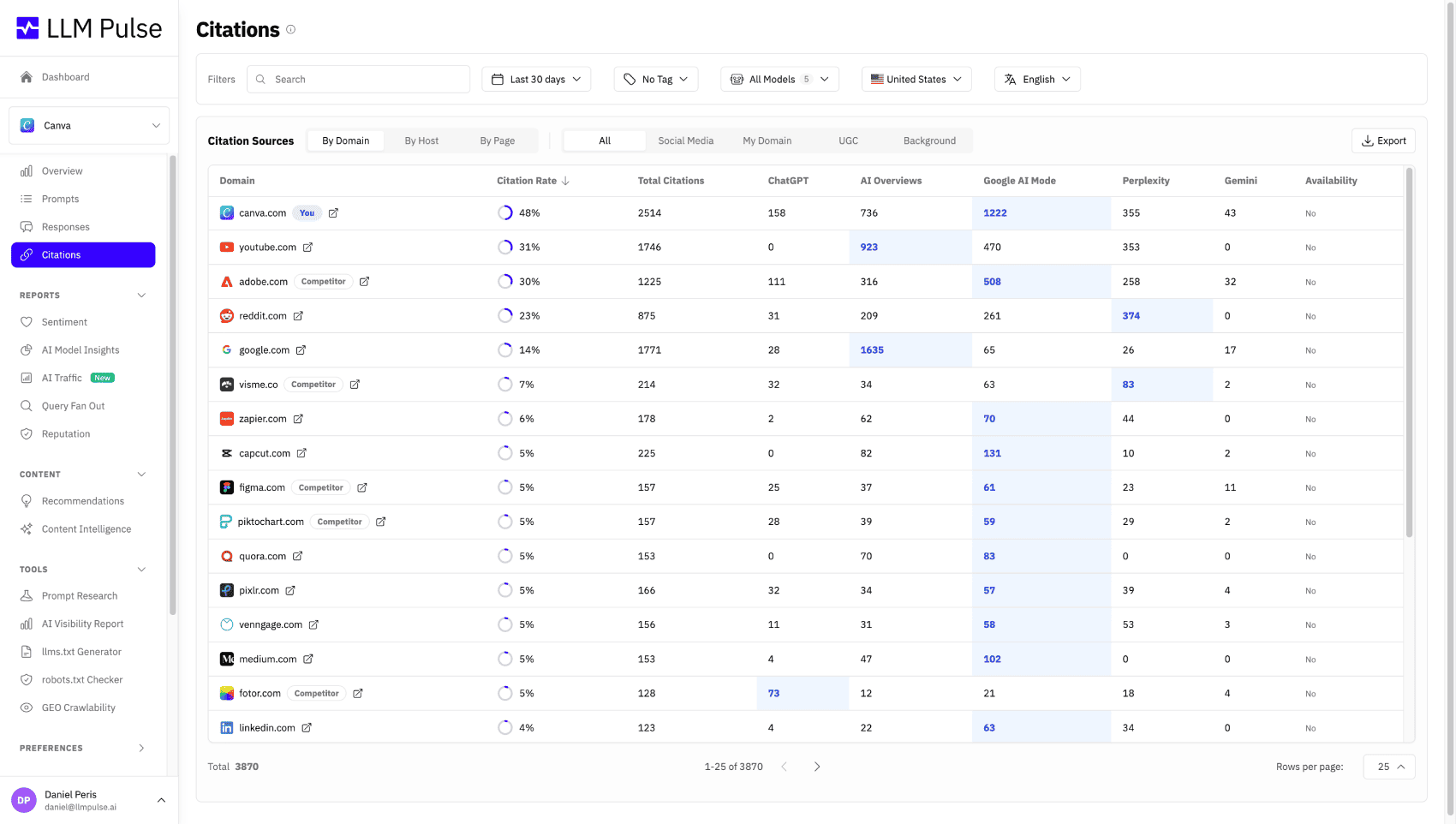Open the Query Fan Out tool
1456x824 pixels.
[73, 405]
